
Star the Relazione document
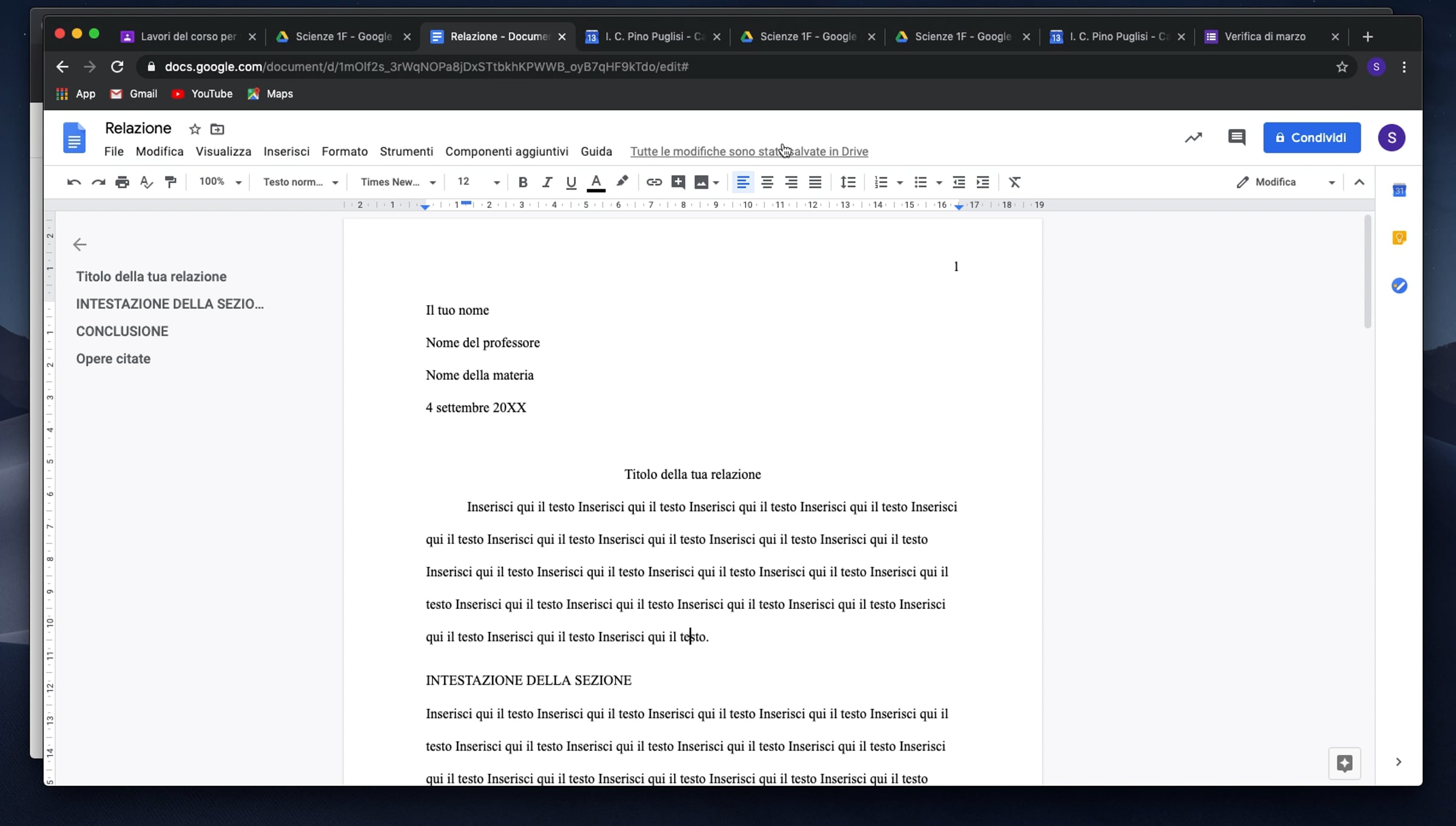click(x=195, y=129)
